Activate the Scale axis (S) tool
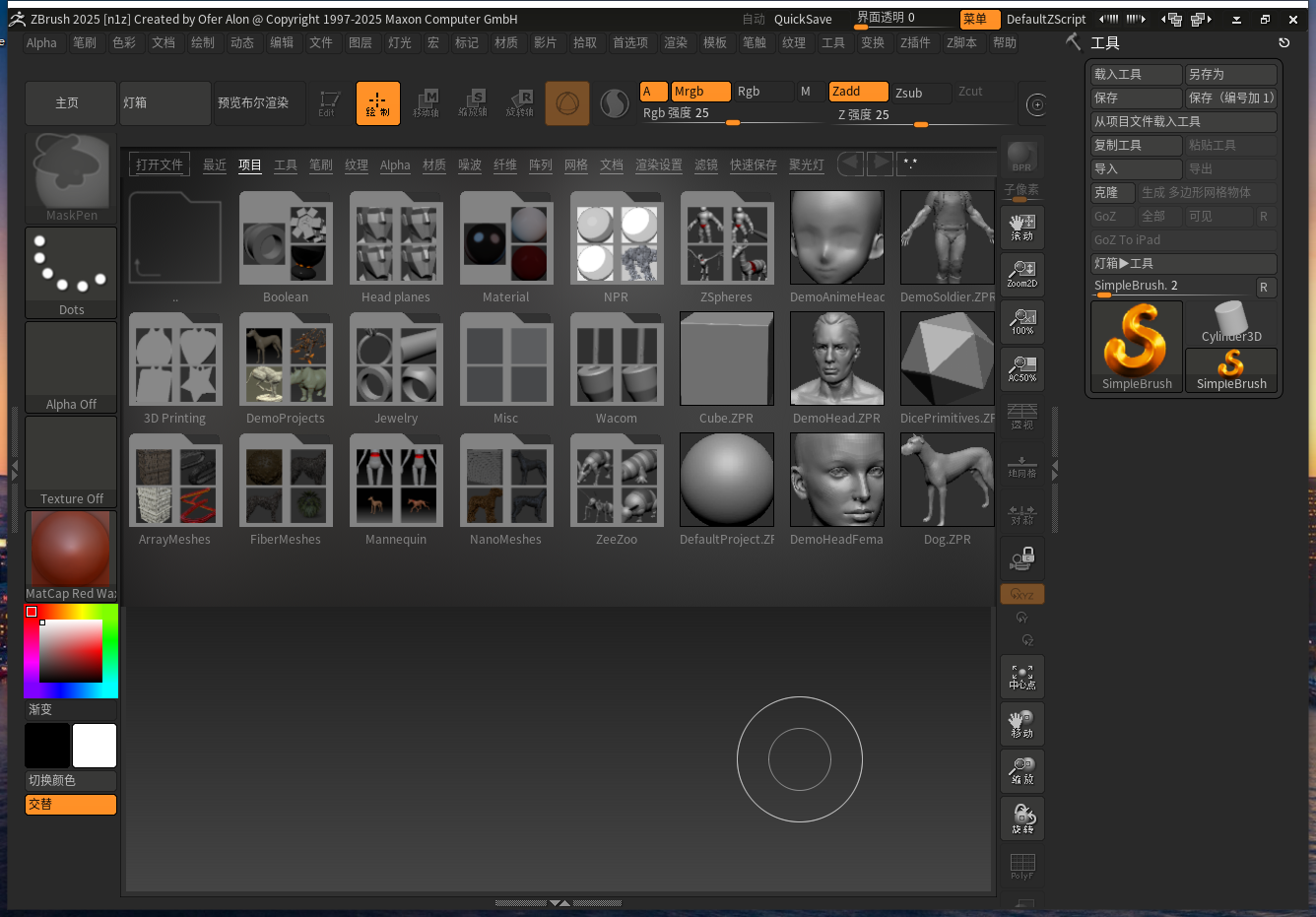The width and height of the screenshot is (1316, 917). (x=474, y=102)
